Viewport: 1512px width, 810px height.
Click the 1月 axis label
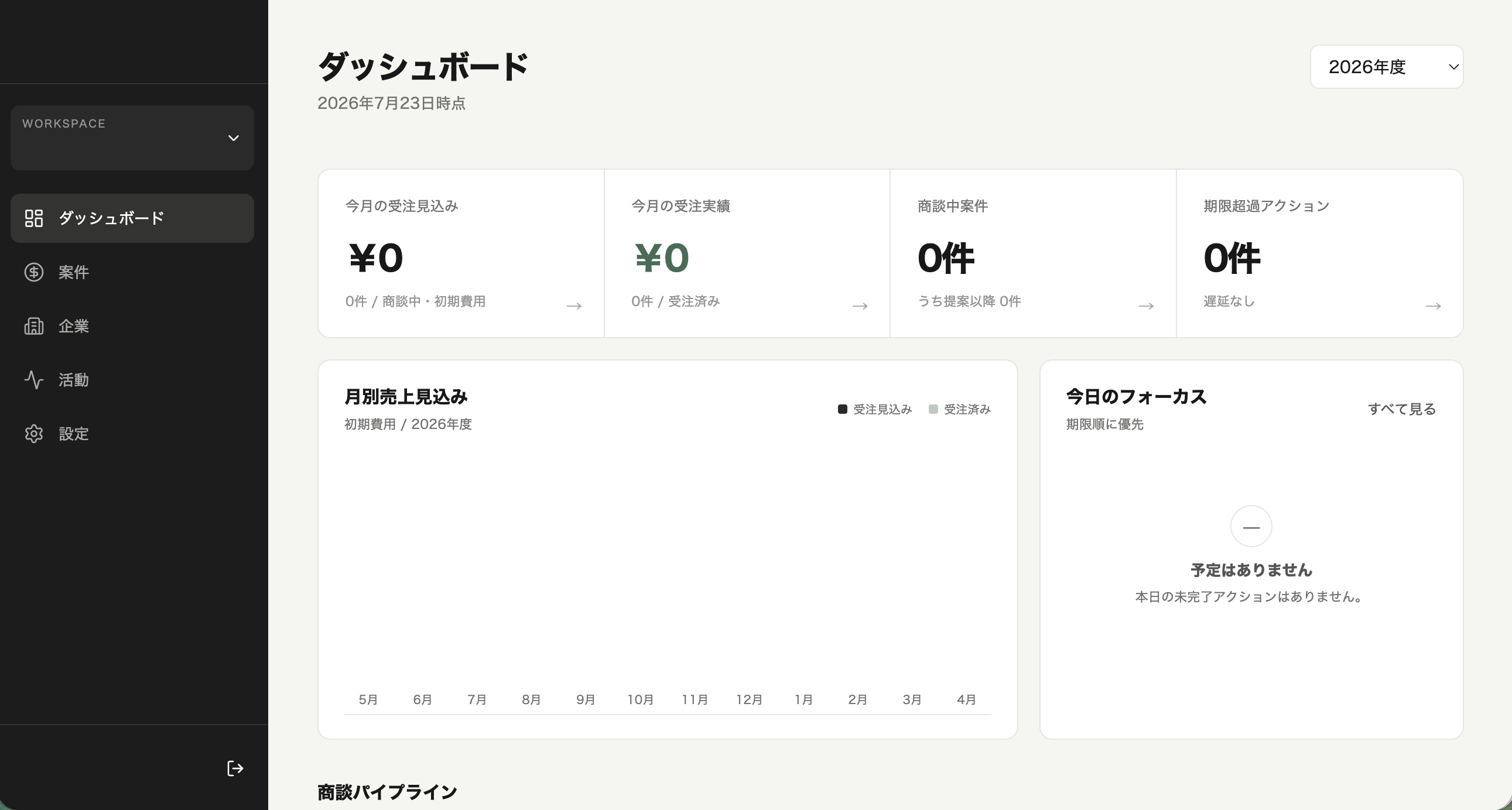803,700
